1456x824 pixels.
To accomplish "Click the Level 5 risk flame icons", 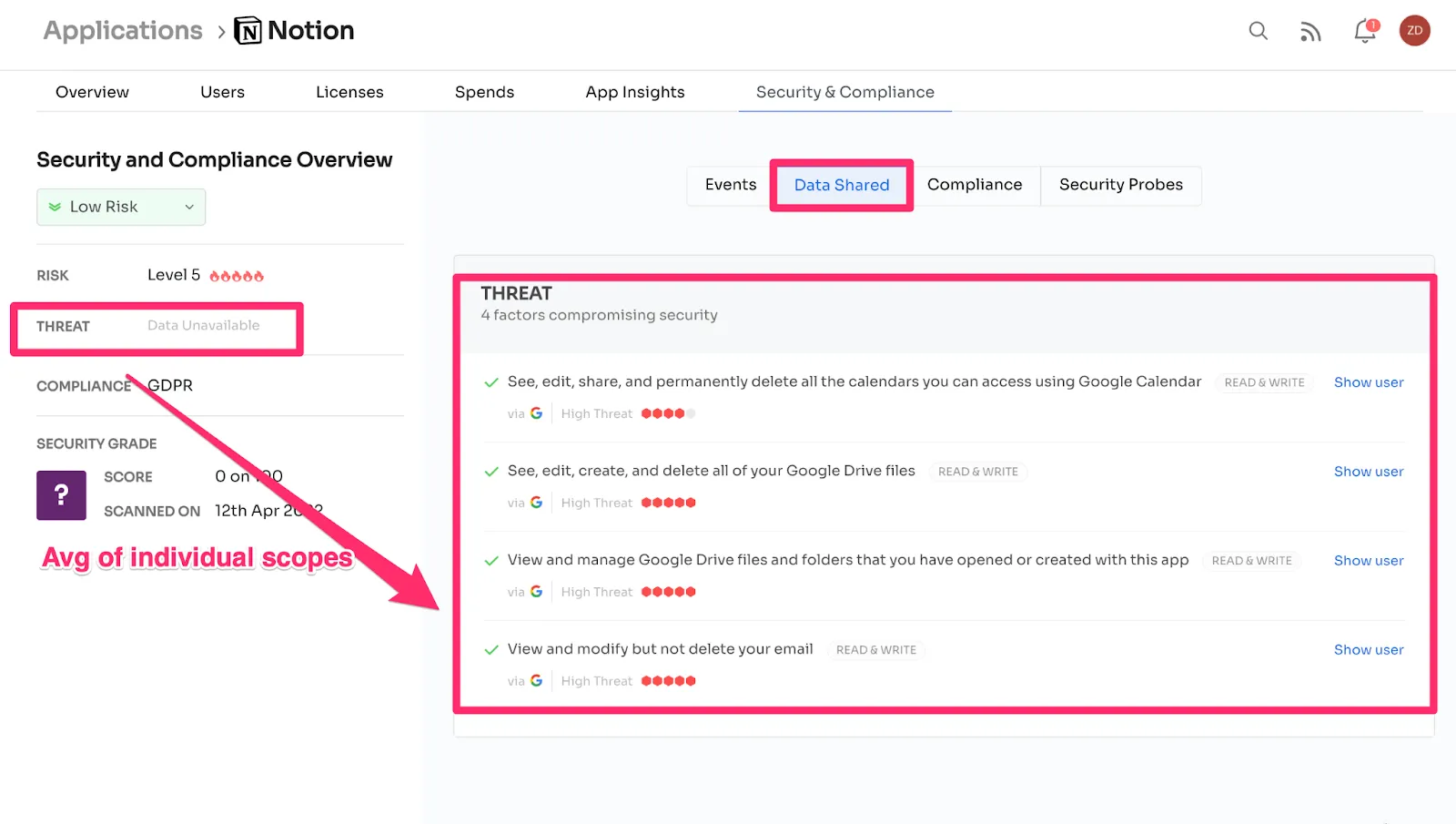I will (237, 276).
